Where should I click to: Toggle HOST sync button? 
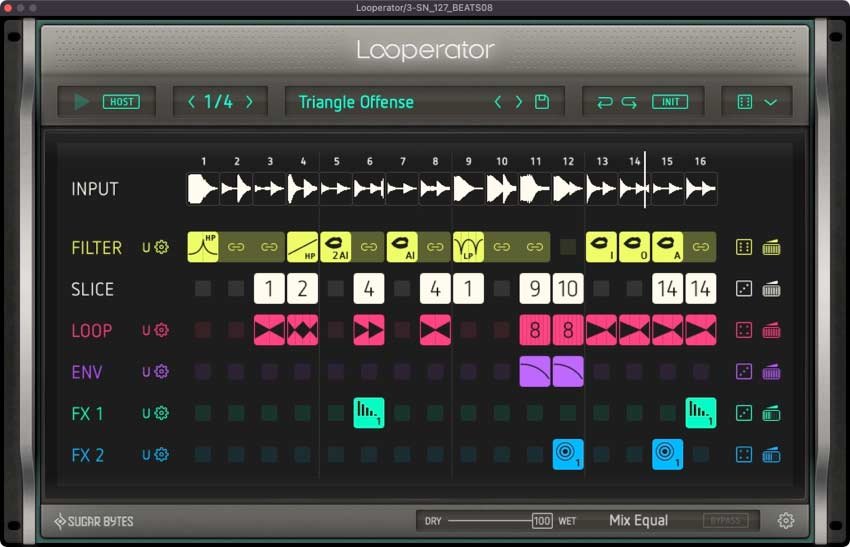(x=121, y=102)
